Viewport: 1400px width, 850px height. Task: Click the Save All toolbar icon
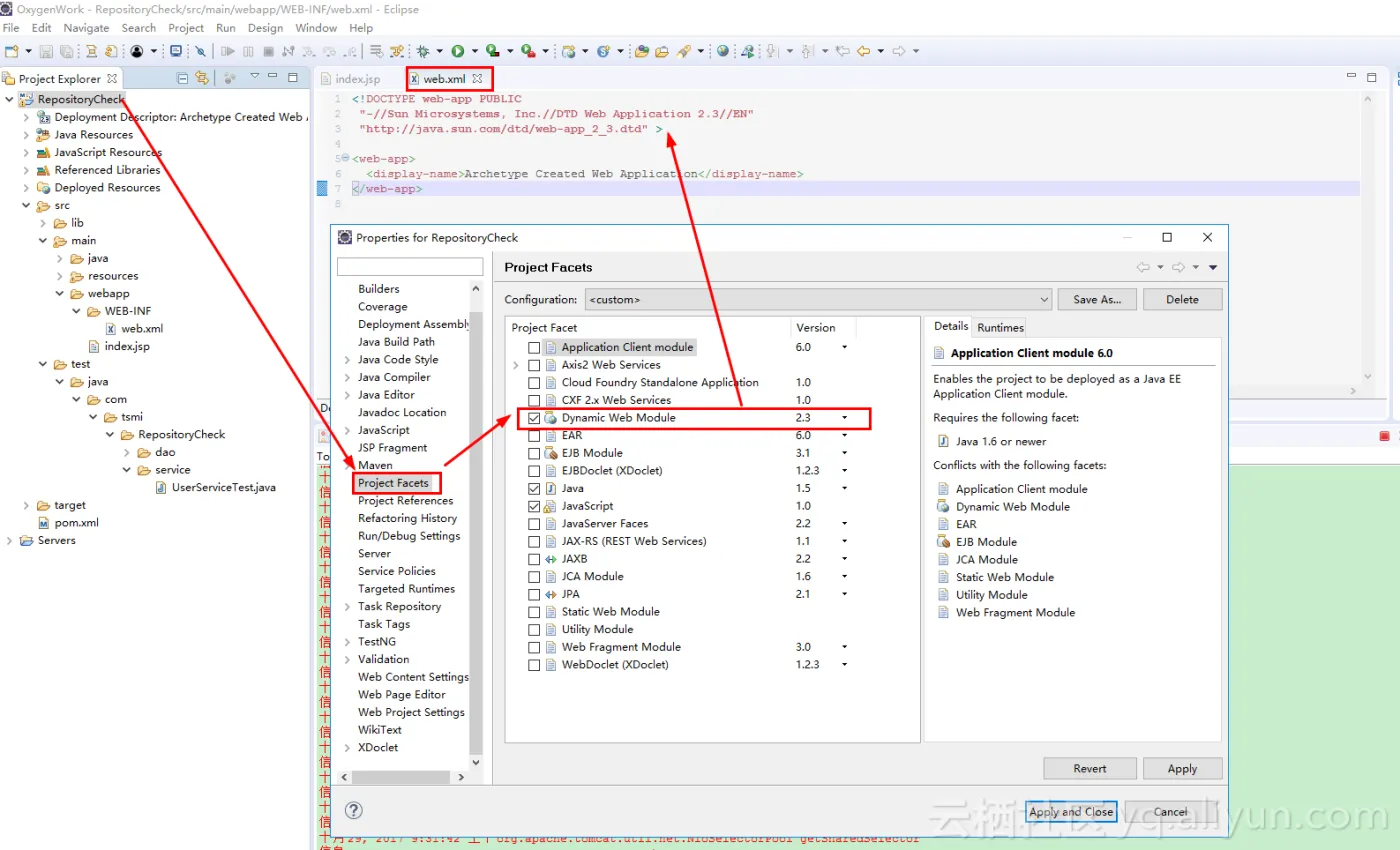pyautogui.click(x=66, y=51)
